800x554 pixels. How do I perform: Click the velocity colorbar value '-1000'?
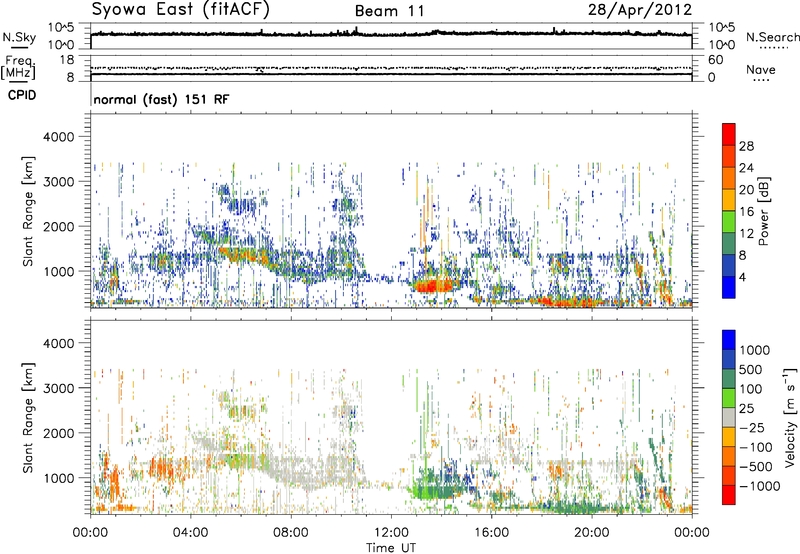tap(759, 486)
